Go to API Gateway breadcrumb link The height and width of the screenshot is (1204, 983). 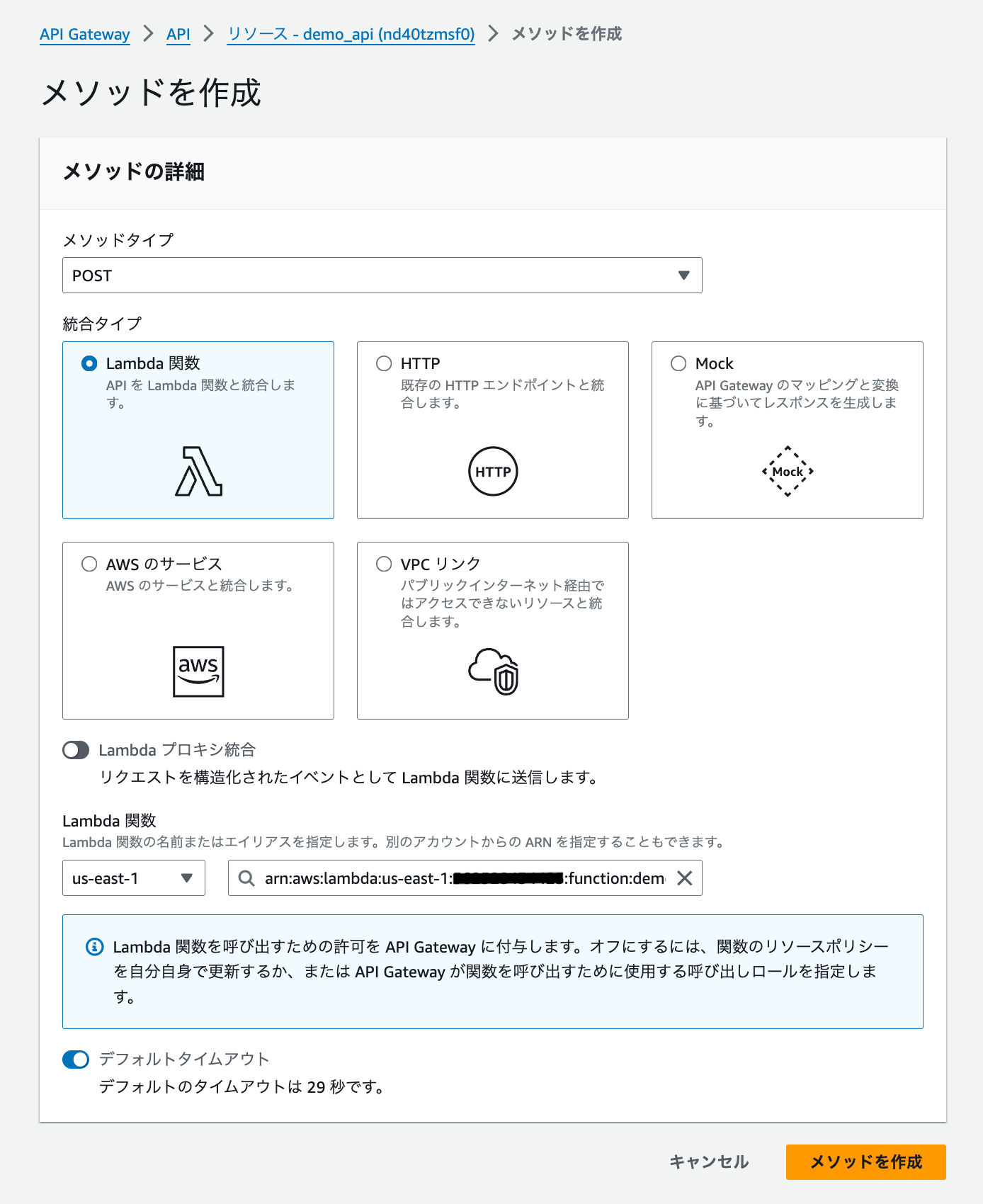pos(85,34)
